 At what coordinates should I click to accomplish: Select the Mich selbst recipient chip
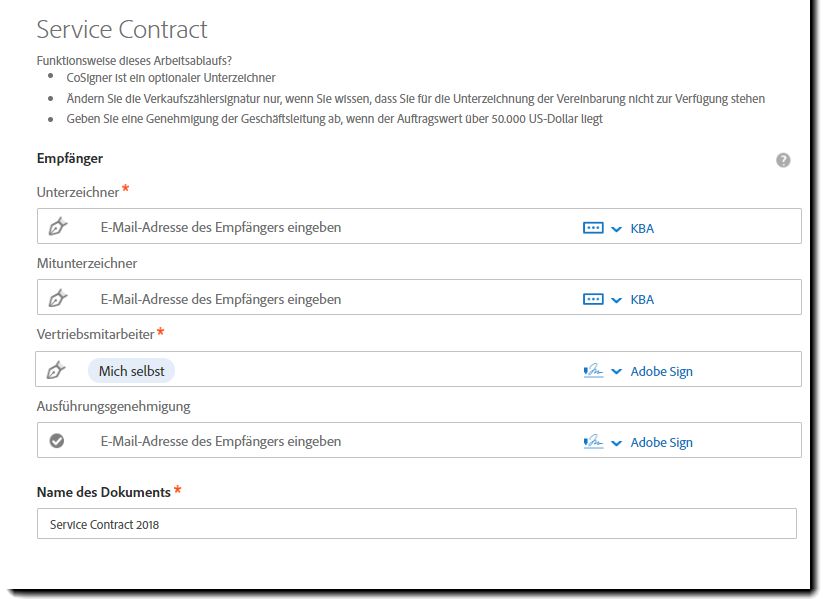pos(131,370)
